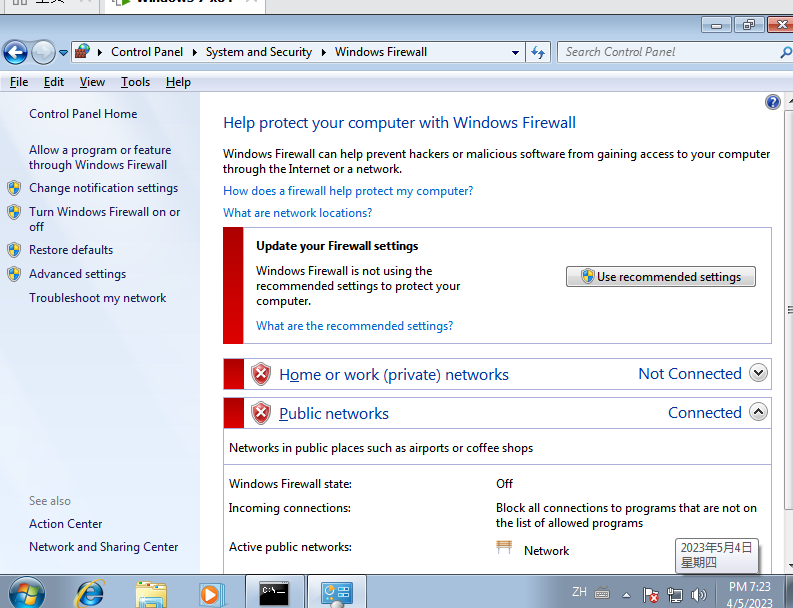Open Action Center link
793x608 pixels.
[66, 524]
